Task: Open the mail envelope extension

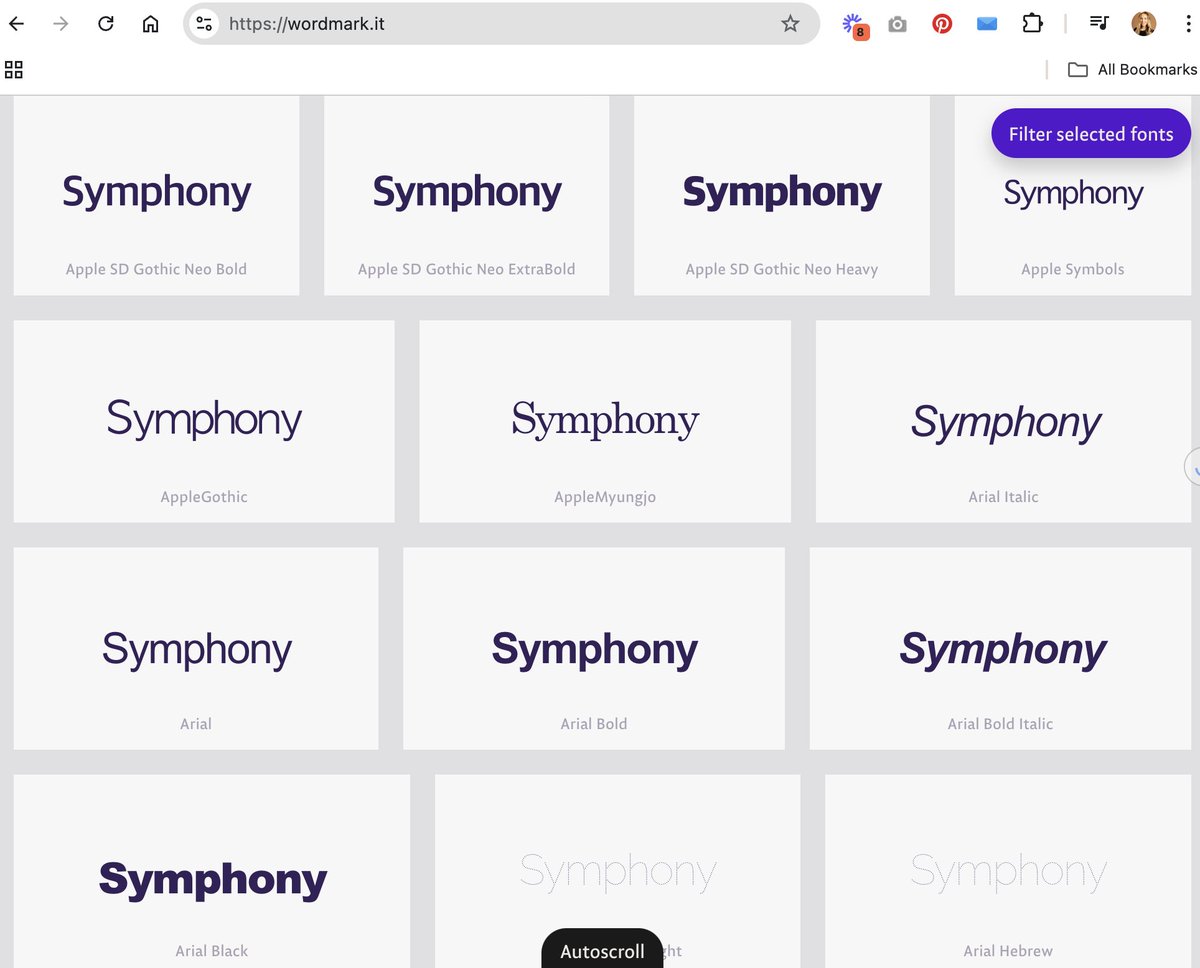Action: 987,24
